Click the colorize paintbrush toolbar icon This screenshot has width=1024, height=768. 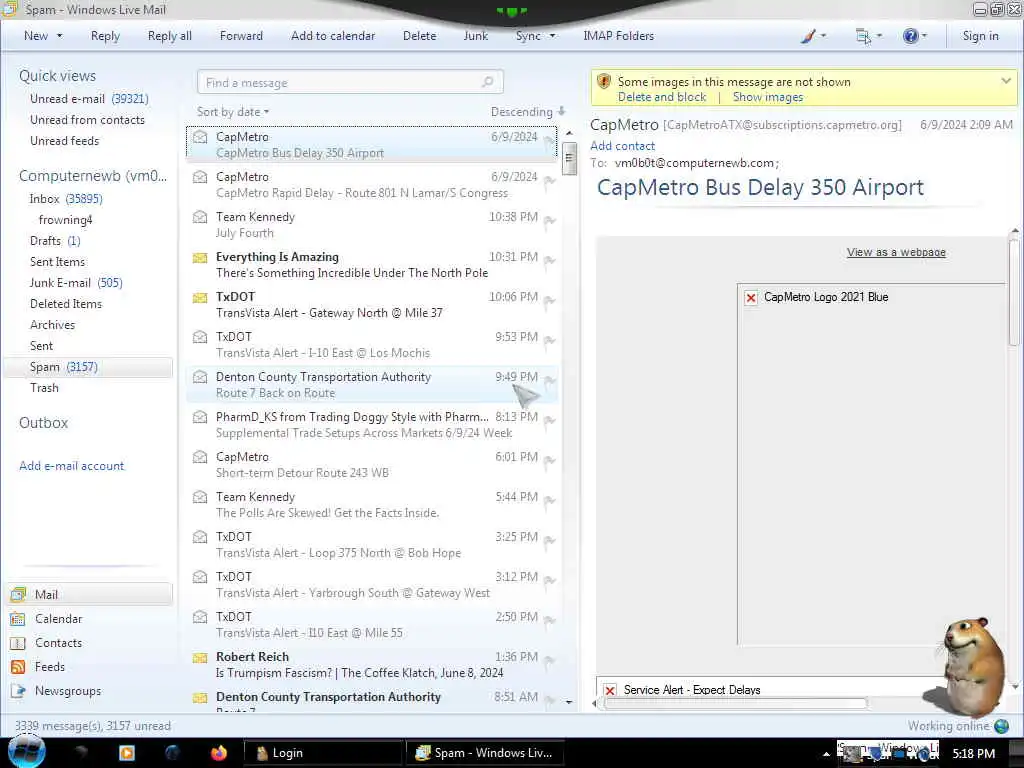coord(808,37)
